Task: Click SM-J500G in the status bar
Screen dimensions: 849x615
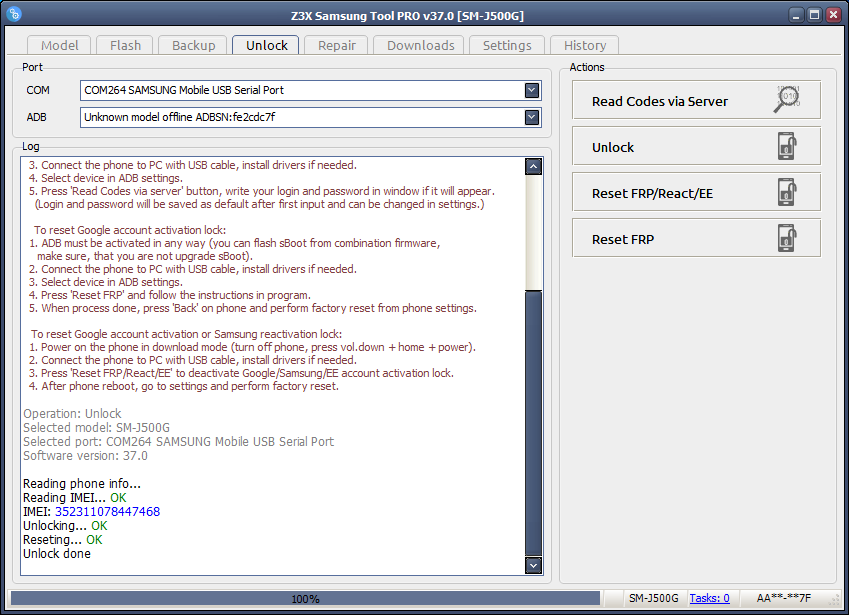Action: pos(654,598)
